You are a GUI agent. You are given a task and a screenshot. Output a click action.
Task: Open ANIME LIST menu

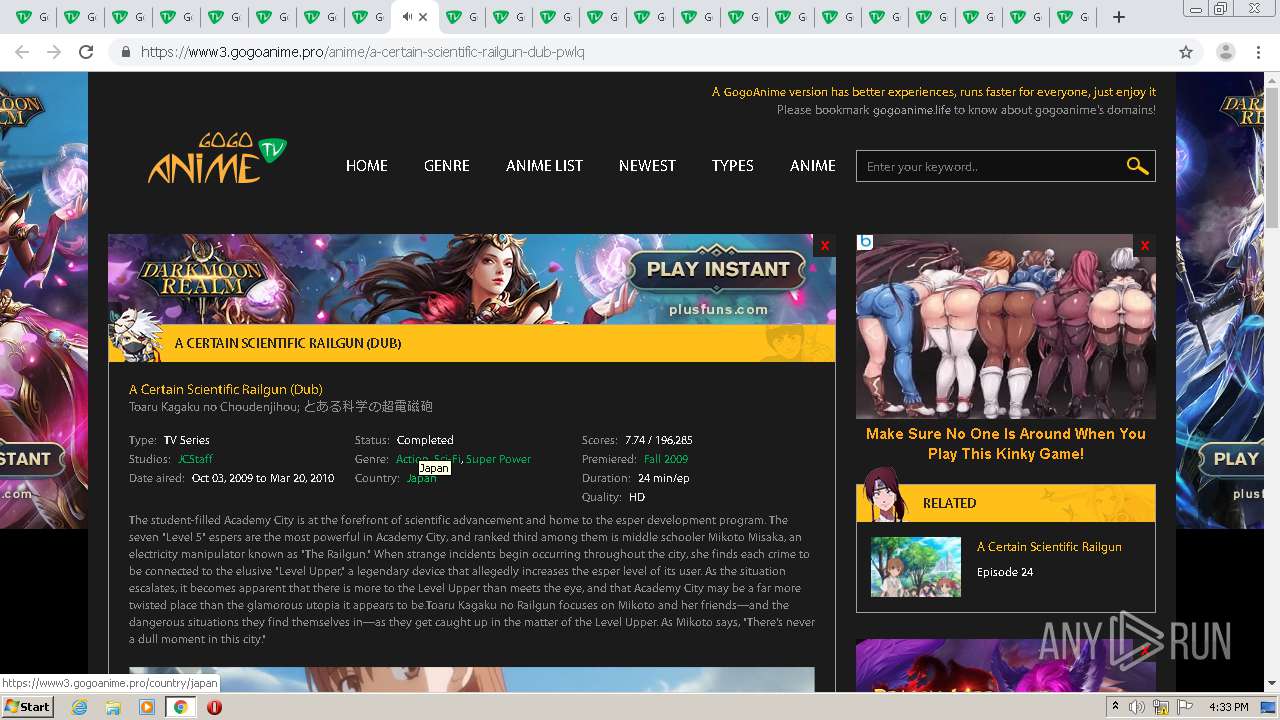[x=544, y=166]
